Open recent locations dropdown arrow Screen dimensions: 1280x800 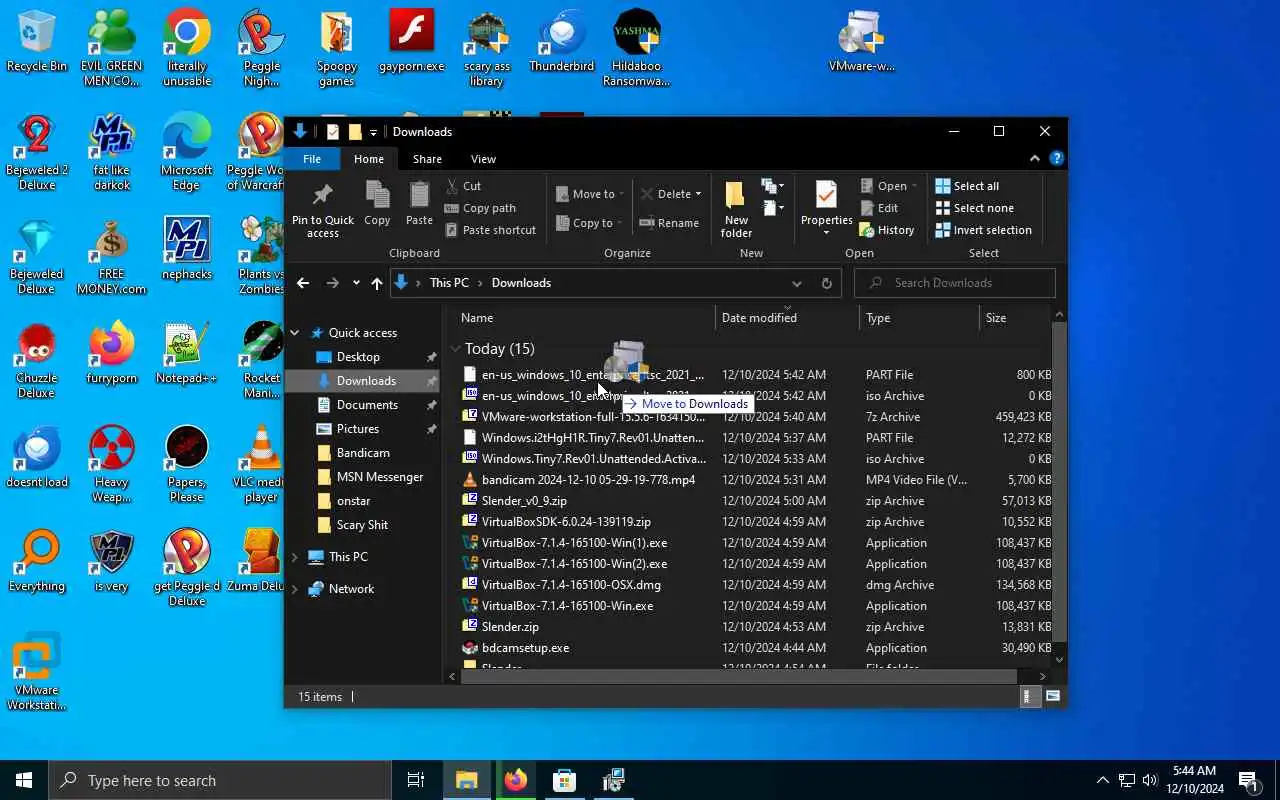(x=356, y=283)
